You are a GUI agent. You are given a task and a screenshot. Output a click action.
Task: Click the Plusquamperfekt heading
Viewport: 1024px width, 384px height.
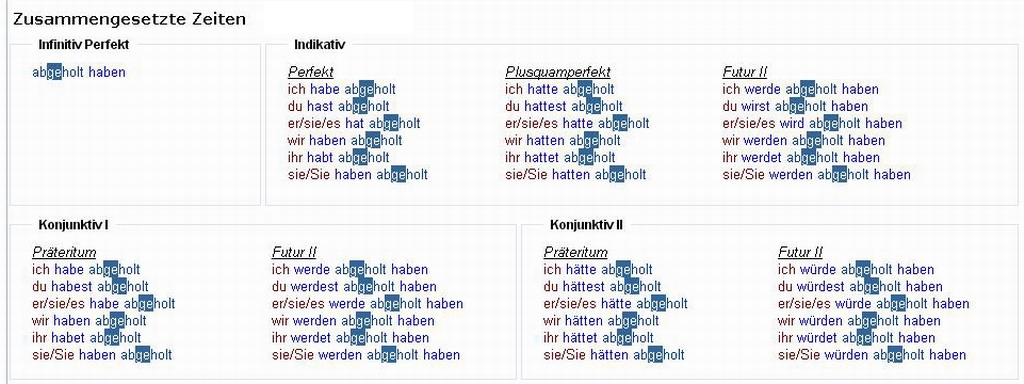click(558, 72)
